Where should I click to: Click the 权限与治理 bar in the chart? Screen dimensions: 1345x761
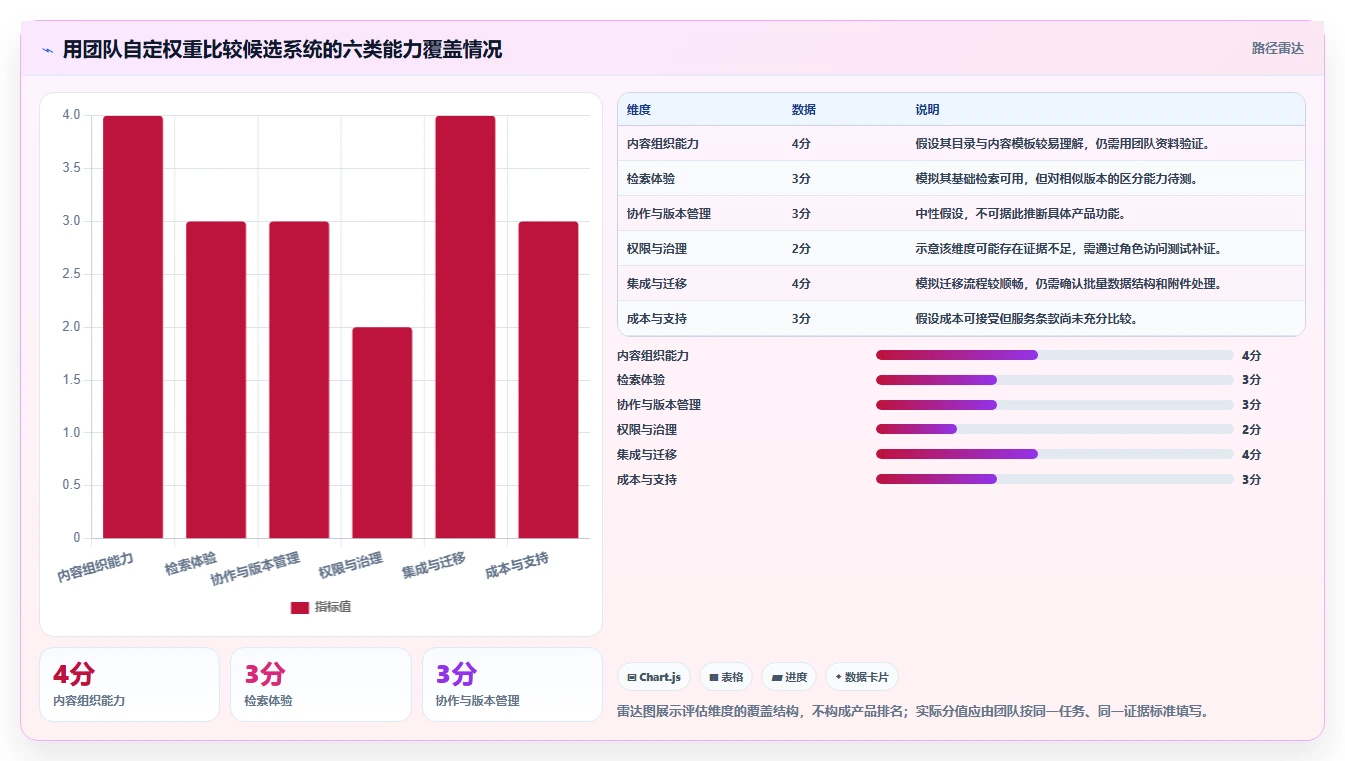(382, 433)
